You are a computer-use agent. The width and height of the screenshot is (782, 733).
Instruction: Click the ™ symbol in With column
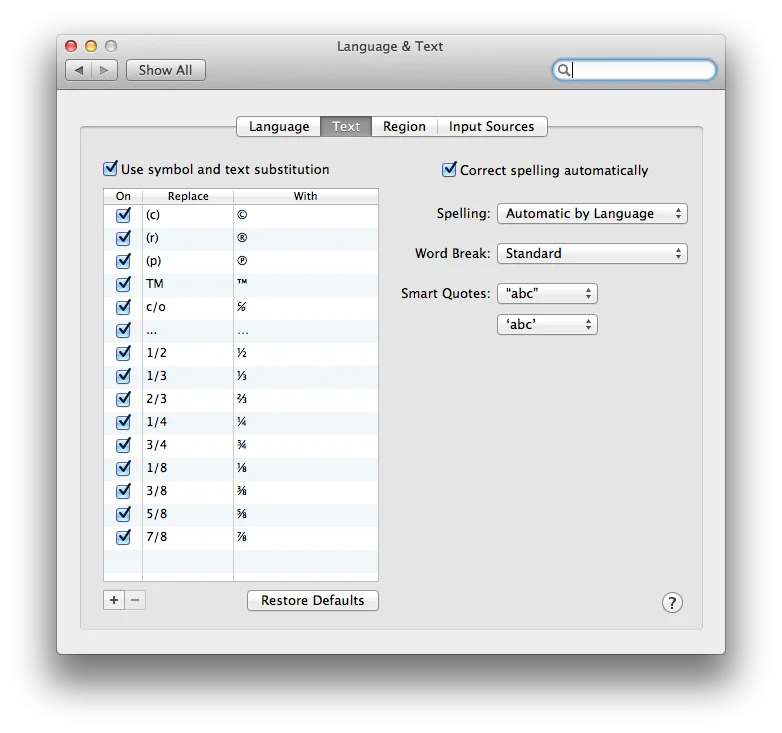click(242, 282)
